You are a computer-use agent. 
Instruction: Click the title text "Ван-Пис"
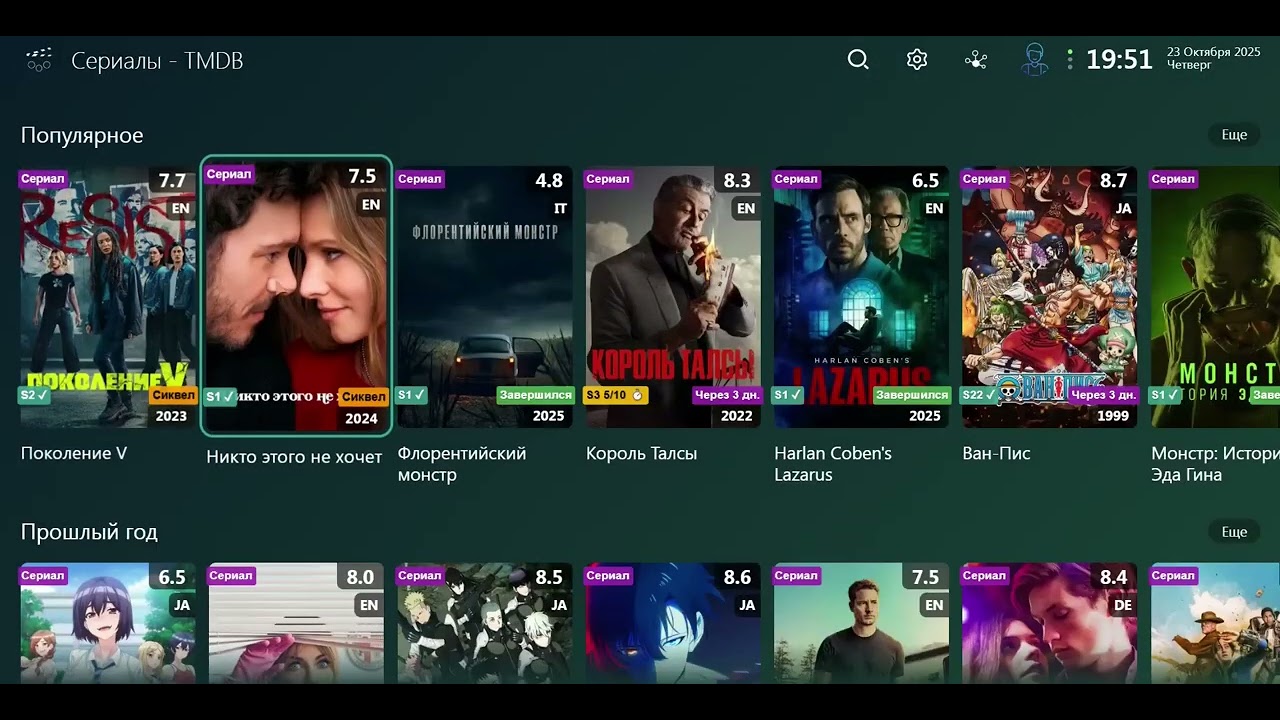[x=996, y=453]
